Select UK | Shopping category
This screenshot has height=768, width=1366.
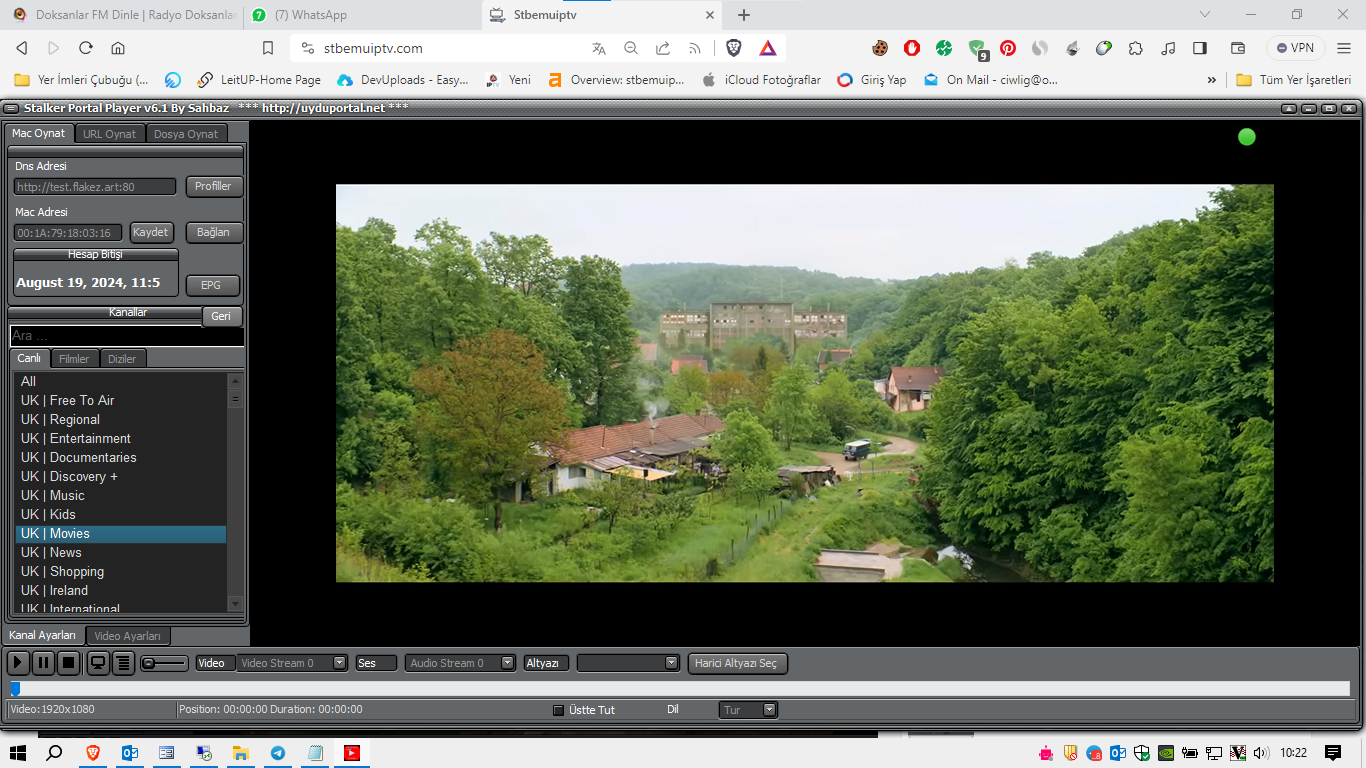120,571
